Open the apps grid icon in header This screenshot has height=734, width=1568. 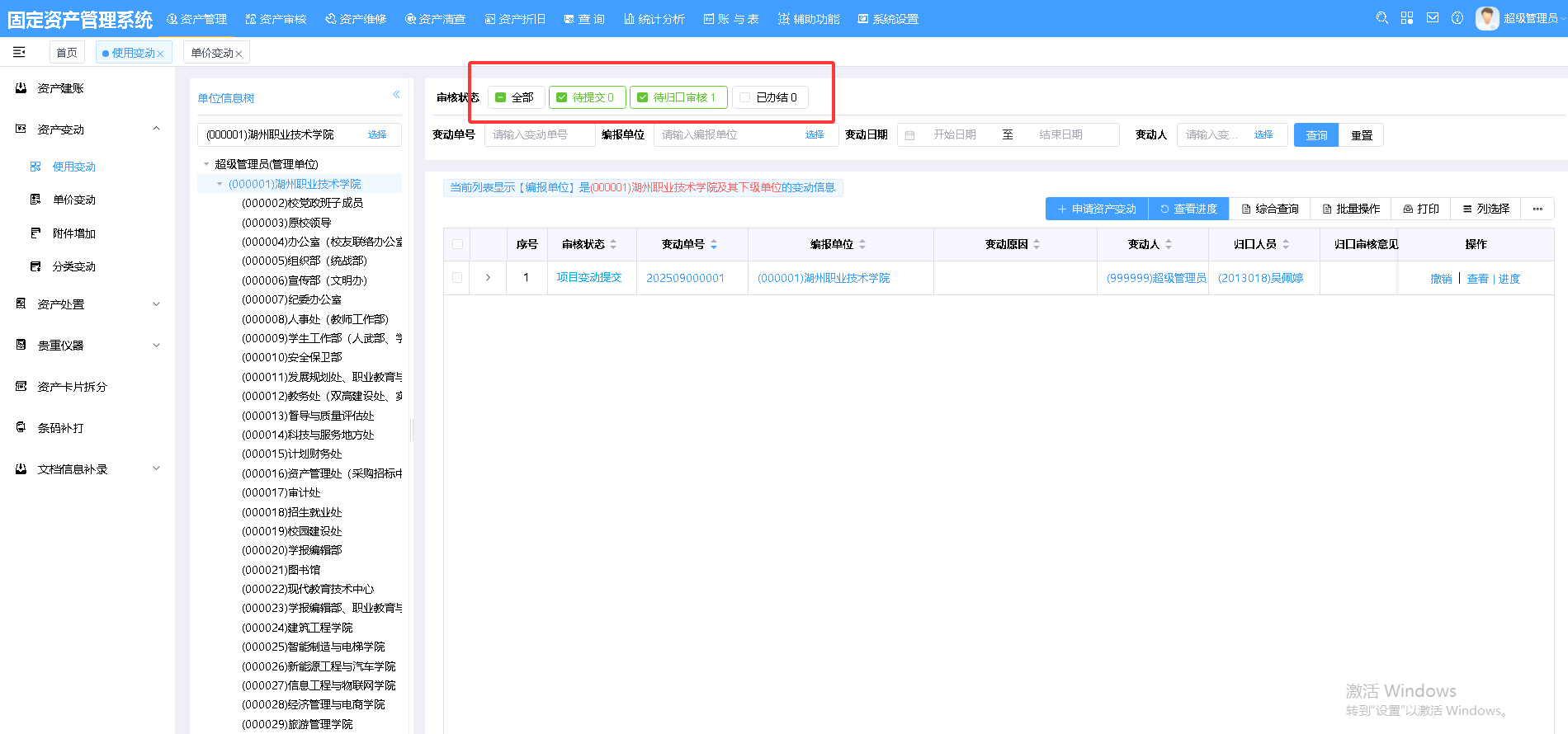[x=1407, y=18]
